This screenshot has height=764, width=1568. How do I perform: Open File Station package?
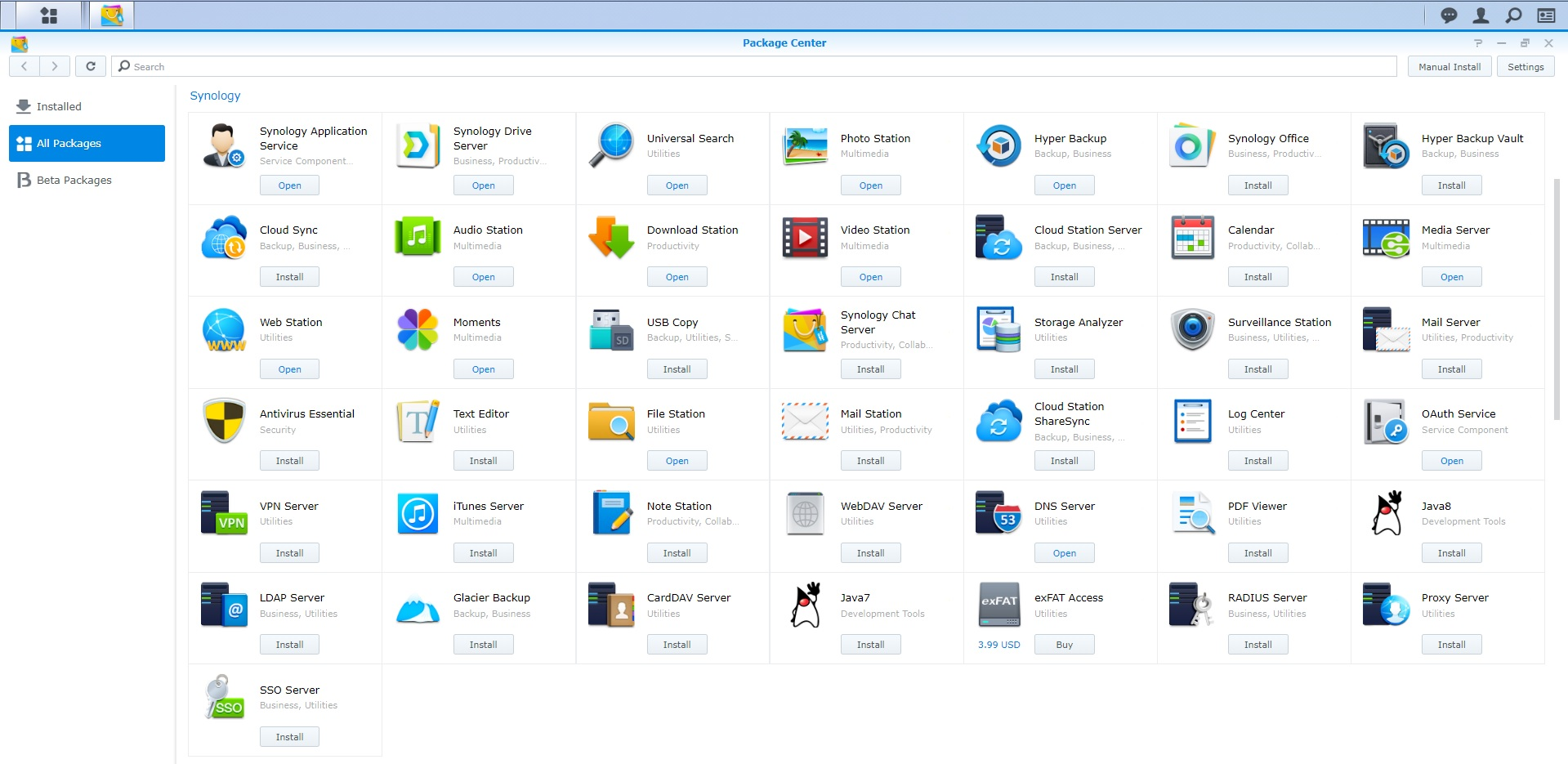coord(677,461)
